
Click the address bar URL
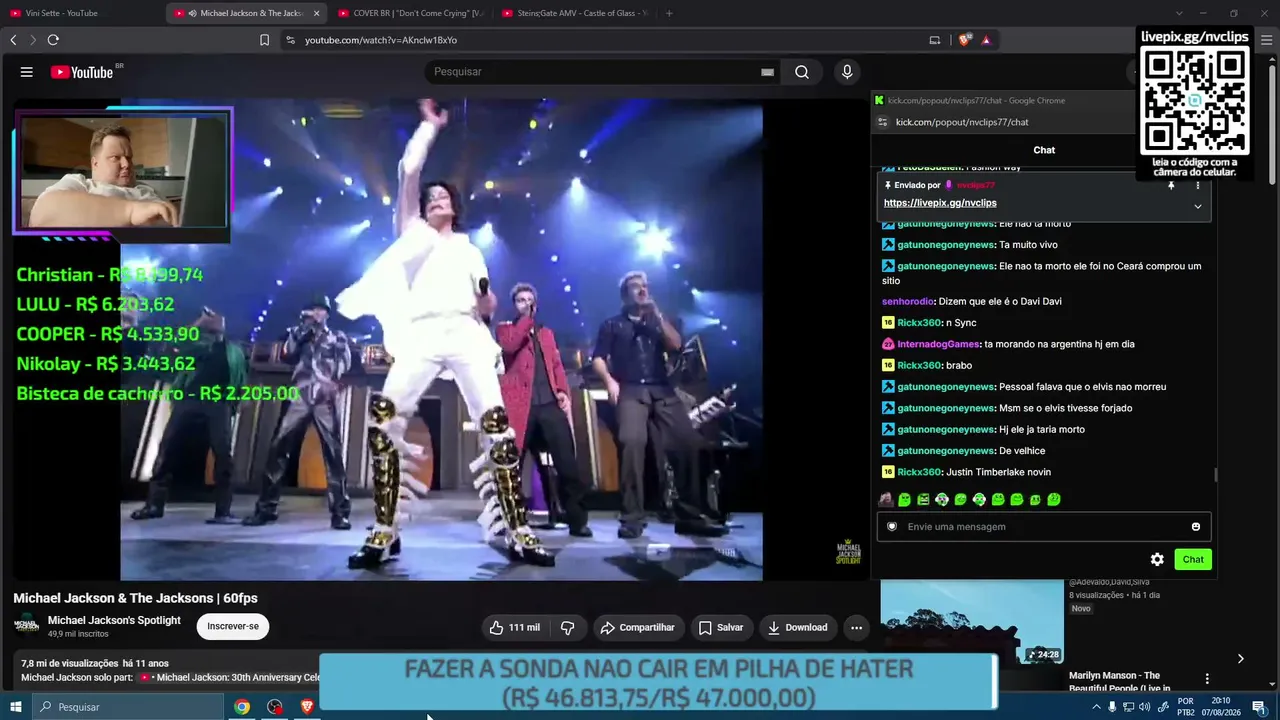coord(381,40)
